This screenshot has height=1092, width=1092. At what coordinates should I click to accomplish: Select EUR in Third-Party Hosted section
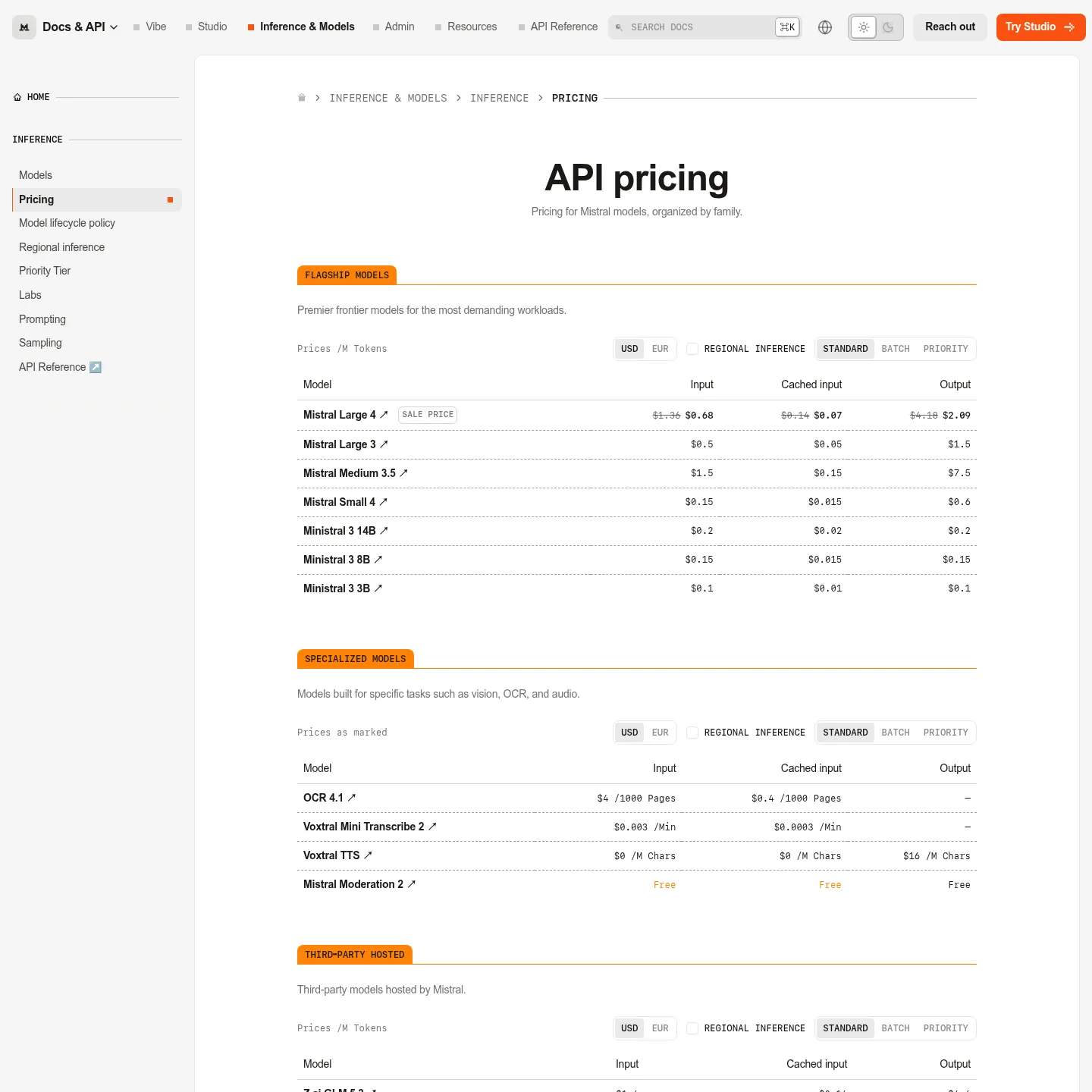pos(660,1028)
